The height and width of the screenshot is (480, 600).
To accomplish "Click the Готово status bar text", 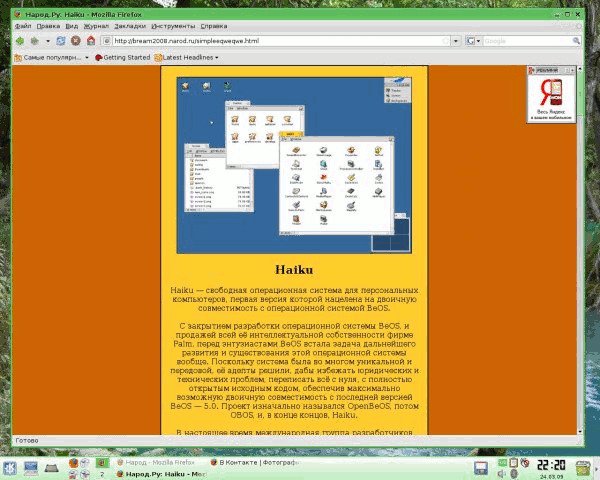I will pos(27,441).
